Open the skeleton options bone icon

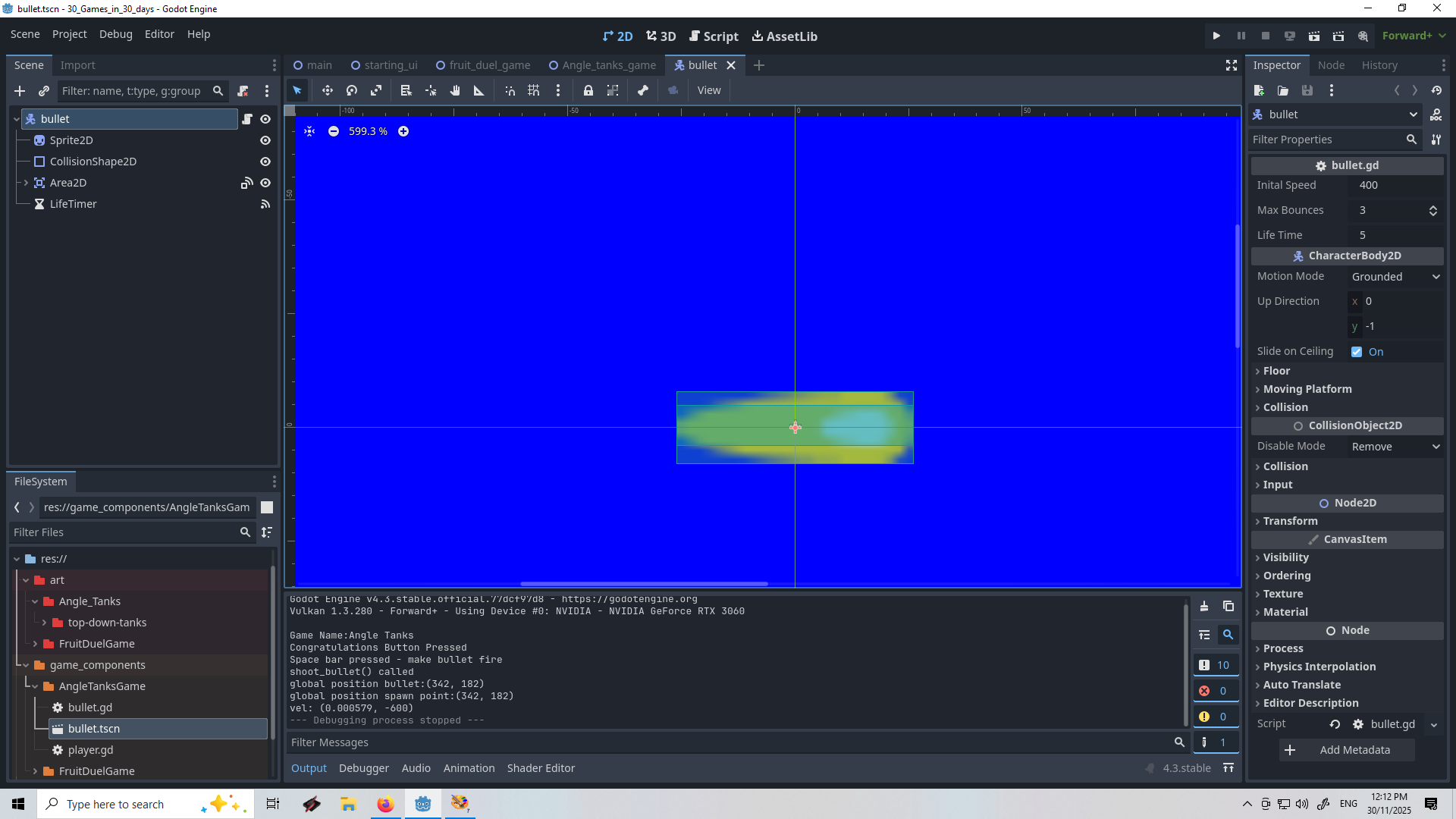[x=643, y=90]
